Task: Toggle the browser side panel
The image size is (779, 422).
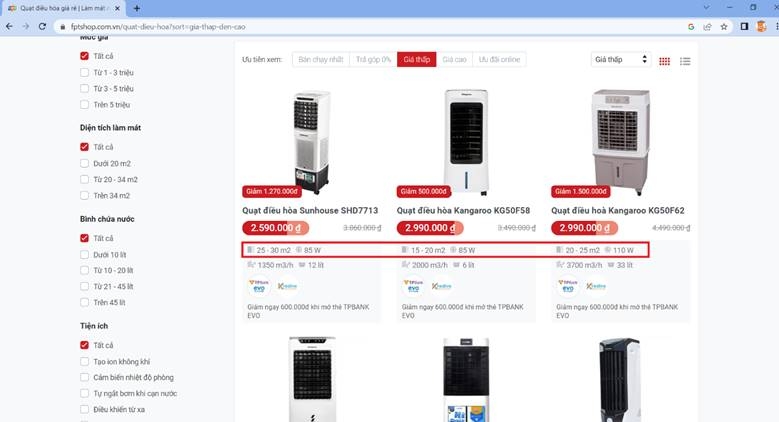Action: click(744, 27)
